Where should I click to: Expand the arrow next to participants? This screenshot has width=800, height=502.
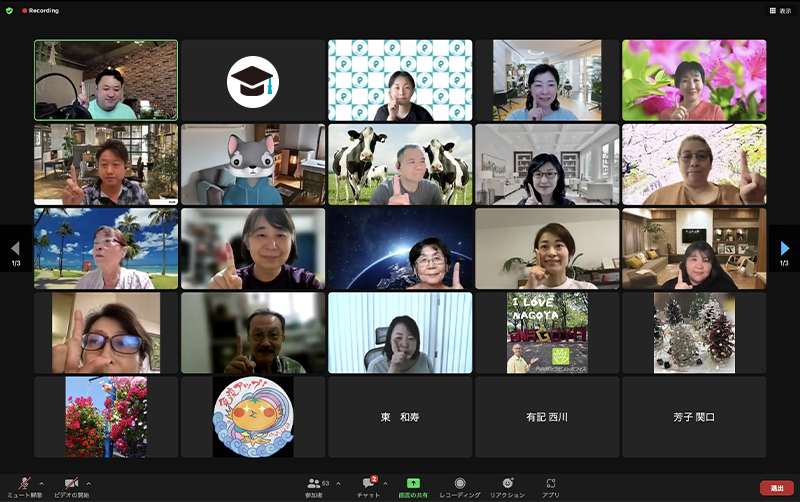click(338, 483)
